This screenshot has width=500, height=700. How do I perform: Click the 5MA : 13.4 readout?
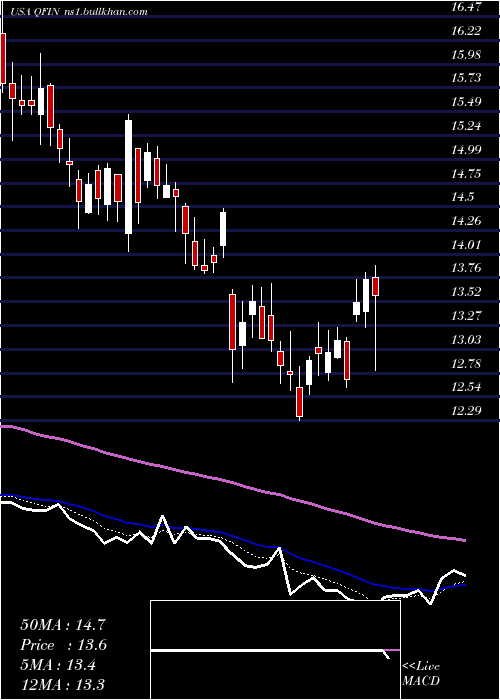coord(58,665)
